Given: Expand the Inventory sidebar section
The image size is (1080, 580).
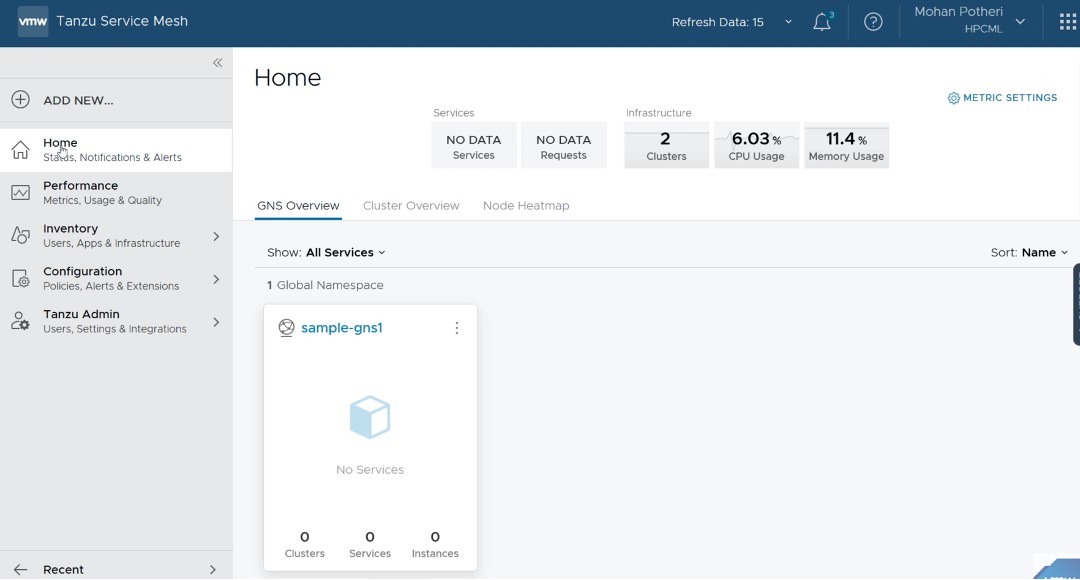Looking at the screenshot, I should click(x=216, y=236).
